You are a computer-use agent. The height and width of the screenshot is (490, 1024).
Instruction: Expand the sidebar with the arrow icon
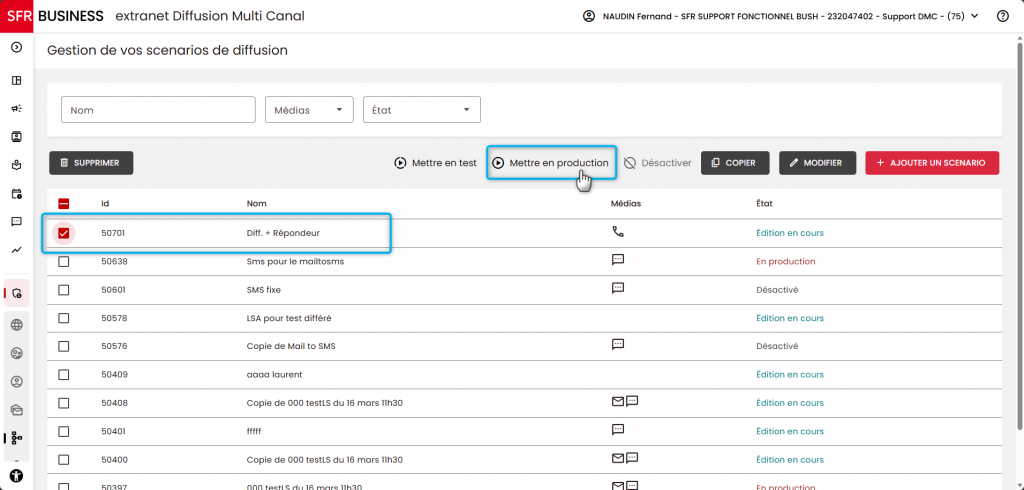coord(17,47)
